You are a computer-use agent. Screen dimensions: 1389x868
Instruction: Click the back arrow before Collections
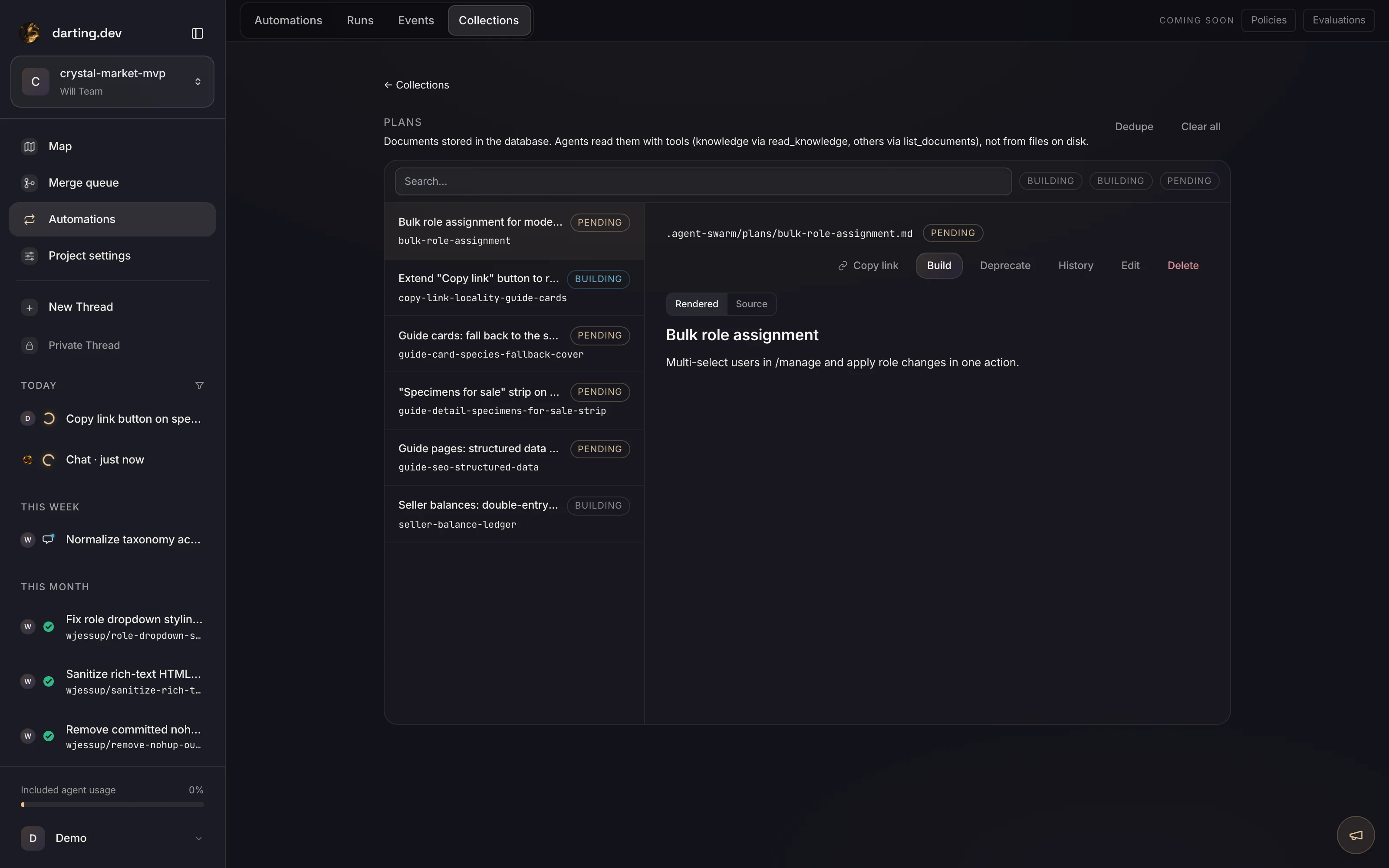pos(388,85)
